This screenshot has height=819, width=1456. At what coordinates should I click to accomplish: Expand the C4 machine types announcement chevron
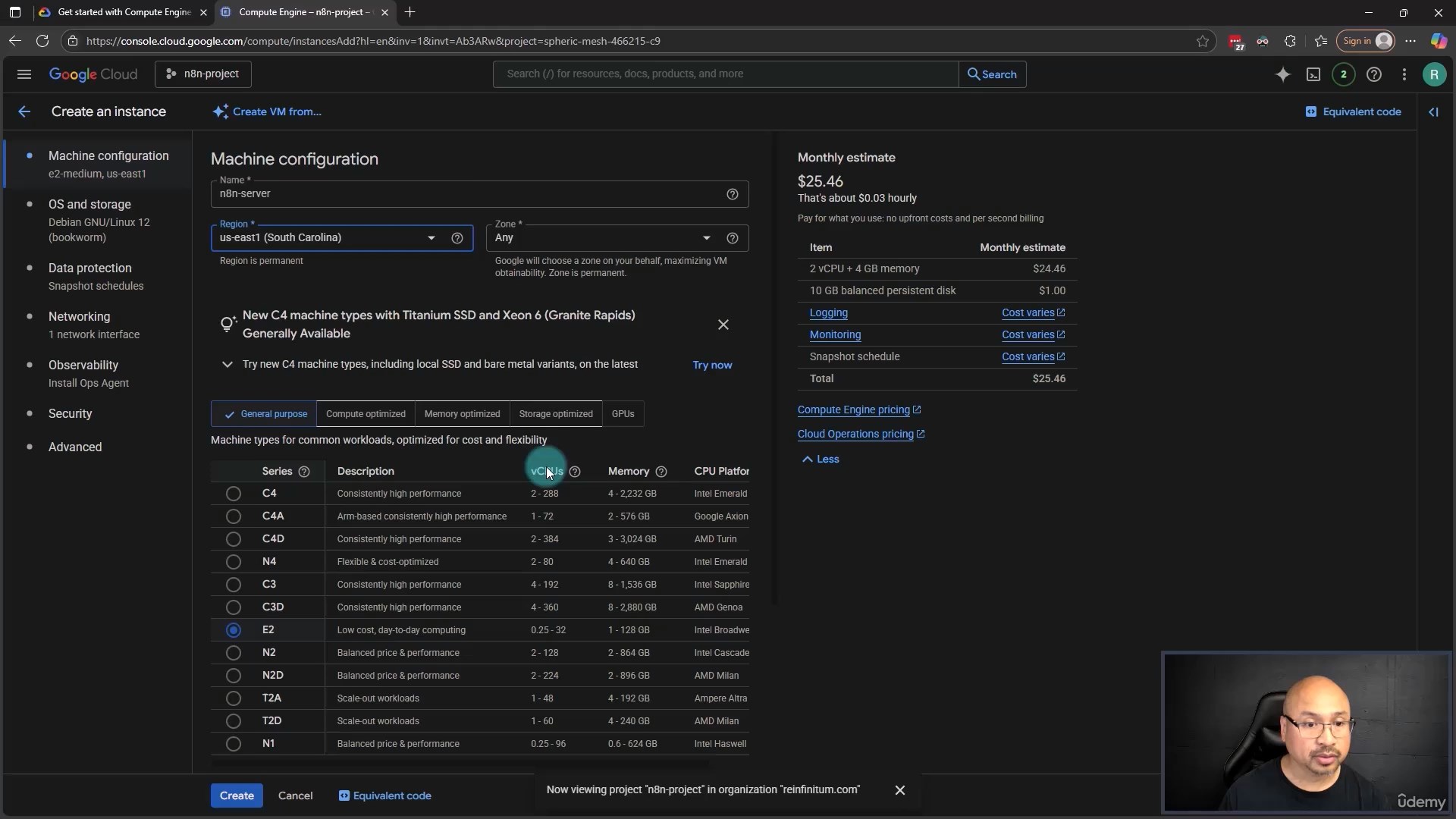227,365
